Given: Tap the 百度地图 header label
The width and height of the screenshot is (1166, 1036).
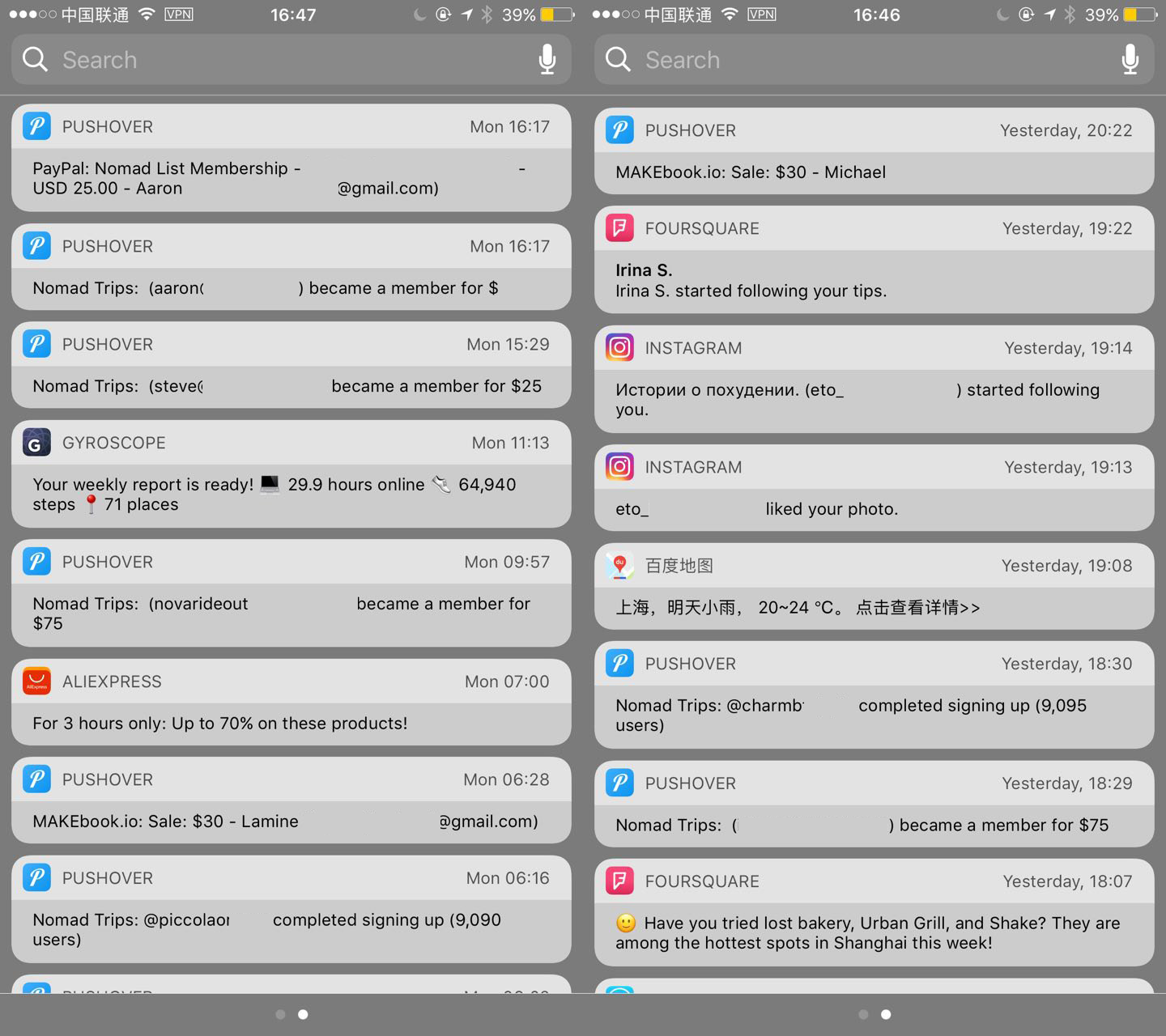Looking at the screenshot, I should (x=679, y=566).
